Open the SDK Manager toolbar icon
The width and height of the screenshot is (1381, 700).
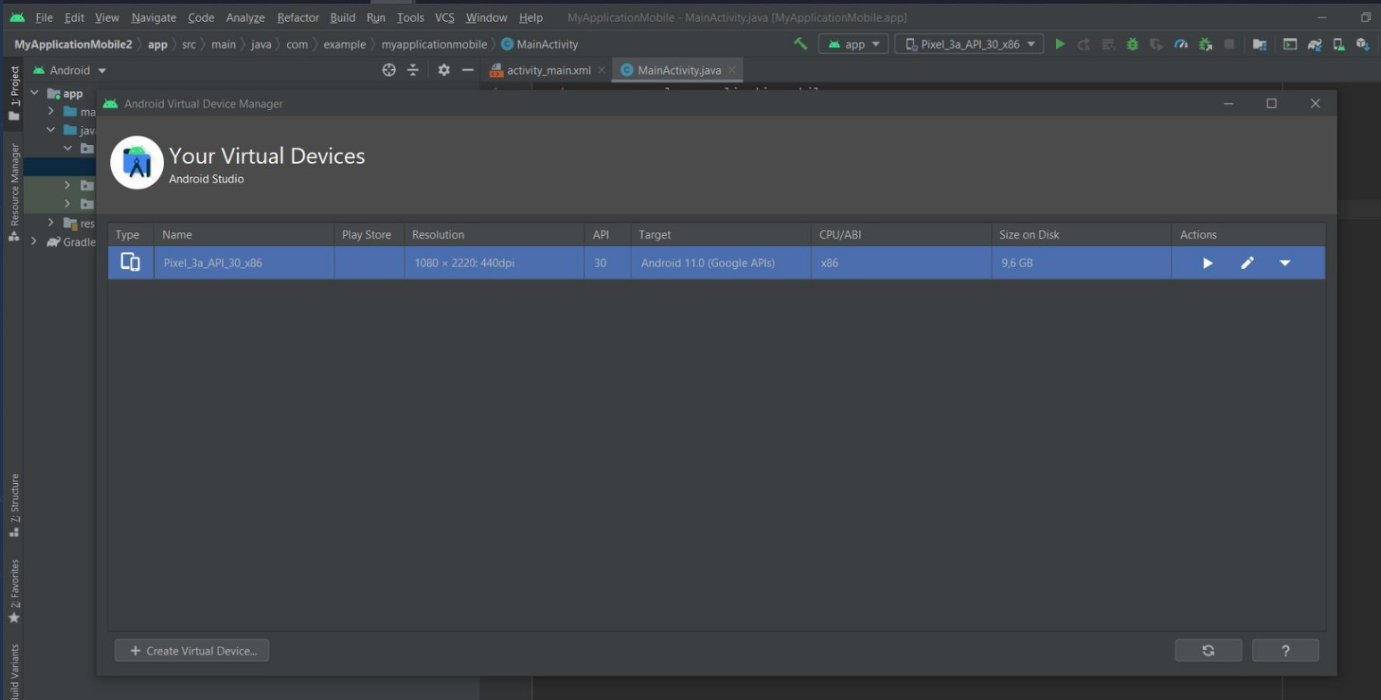click(x=1362, y=44)
